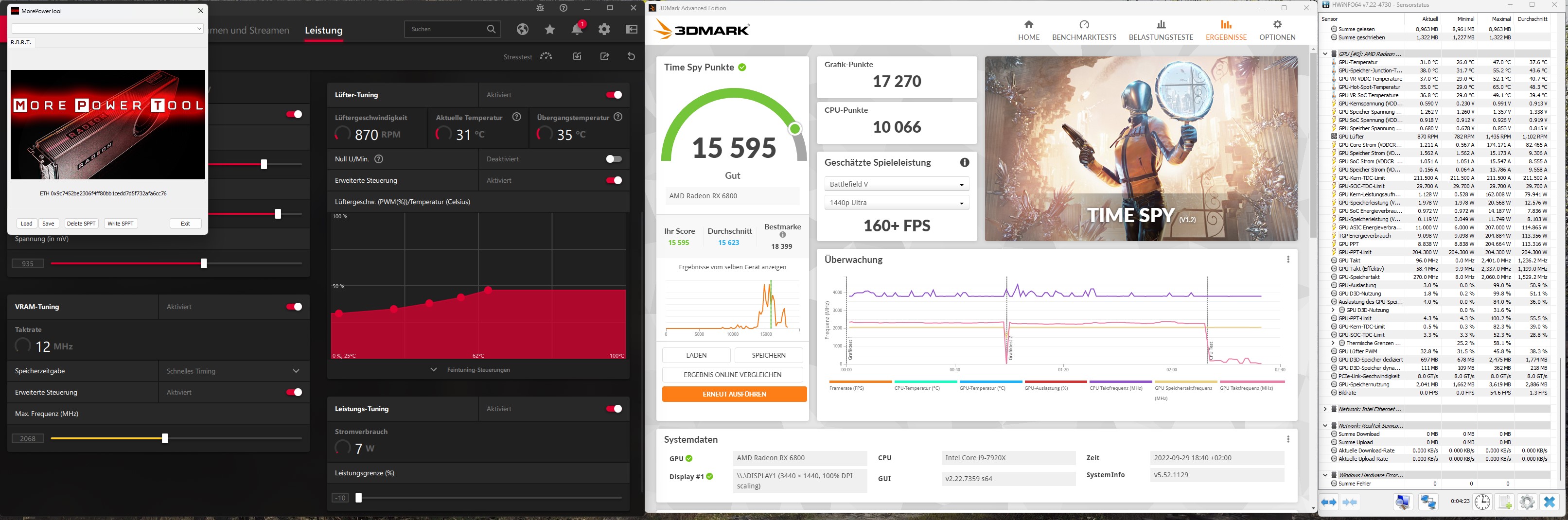This screenshot has width=1568, height=520.
Task: Toggle the Lüfter-Tuning switch
Action: 614,95
